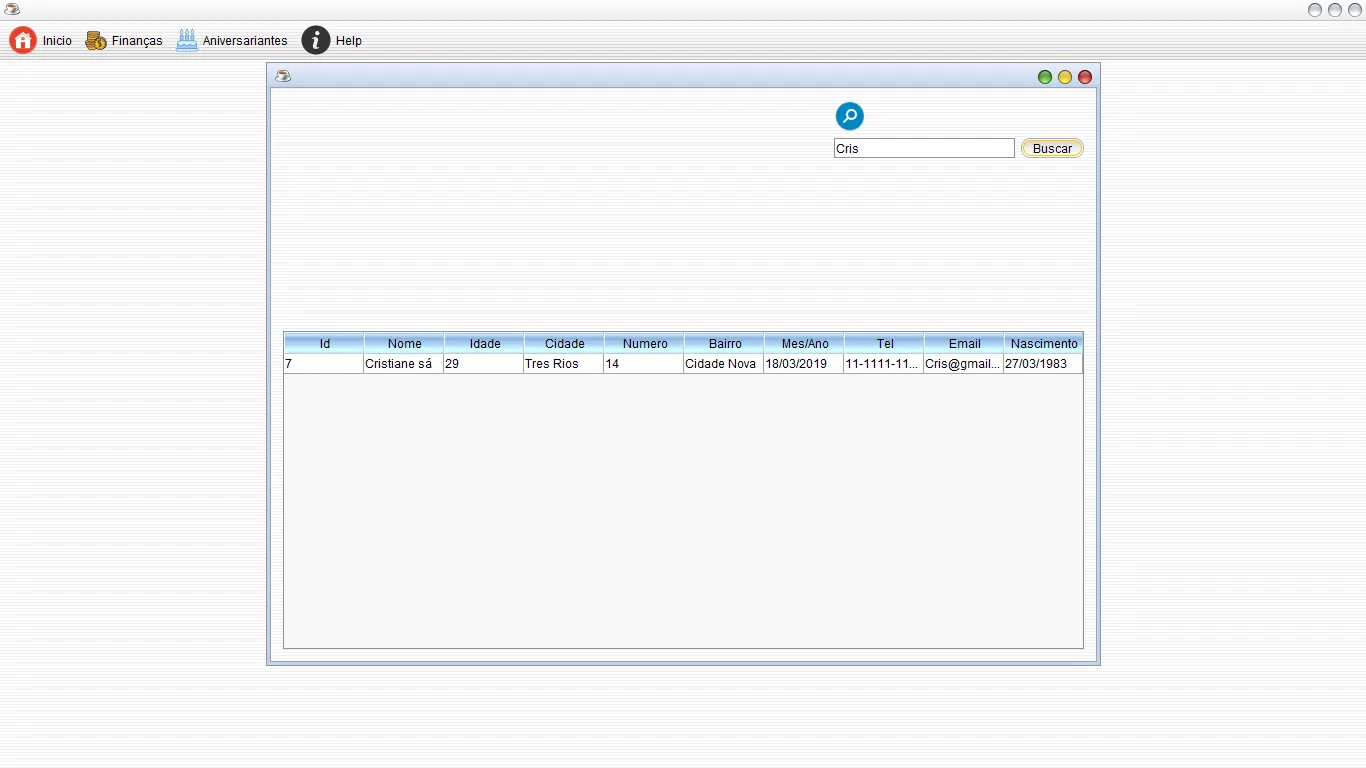
Task: Select the Numero cell showing 14
Action: pos(644,364)
